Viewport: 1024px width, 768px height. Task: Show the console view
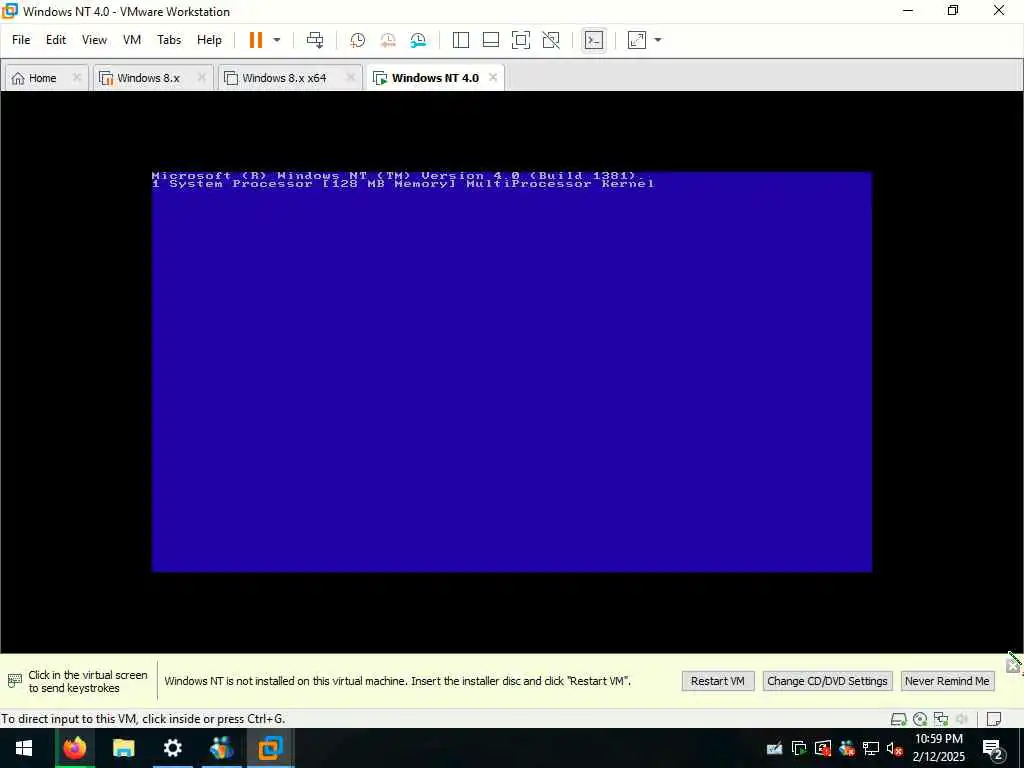point(594,40)
